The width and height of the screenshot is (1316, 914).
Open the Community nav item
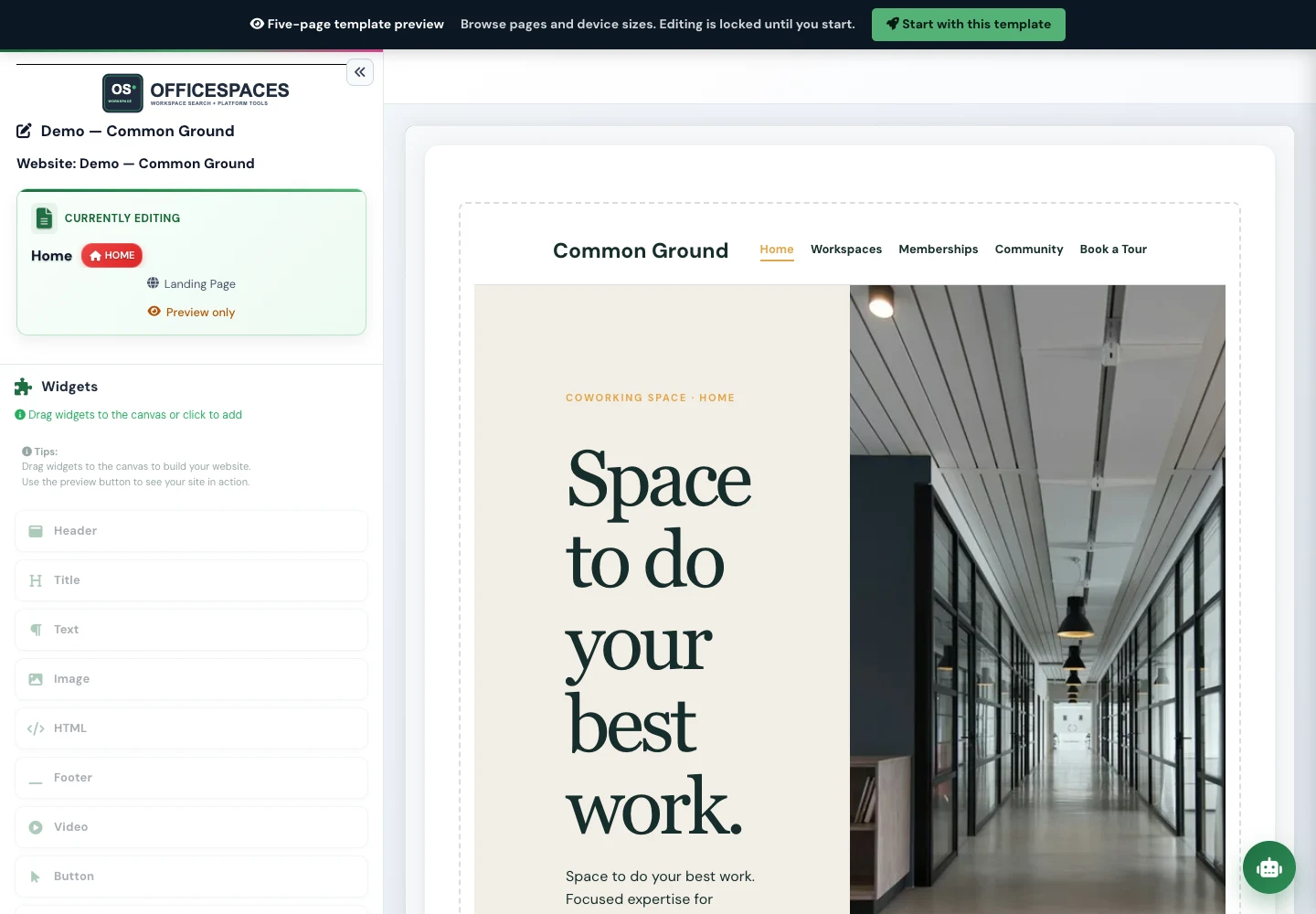1029,250
